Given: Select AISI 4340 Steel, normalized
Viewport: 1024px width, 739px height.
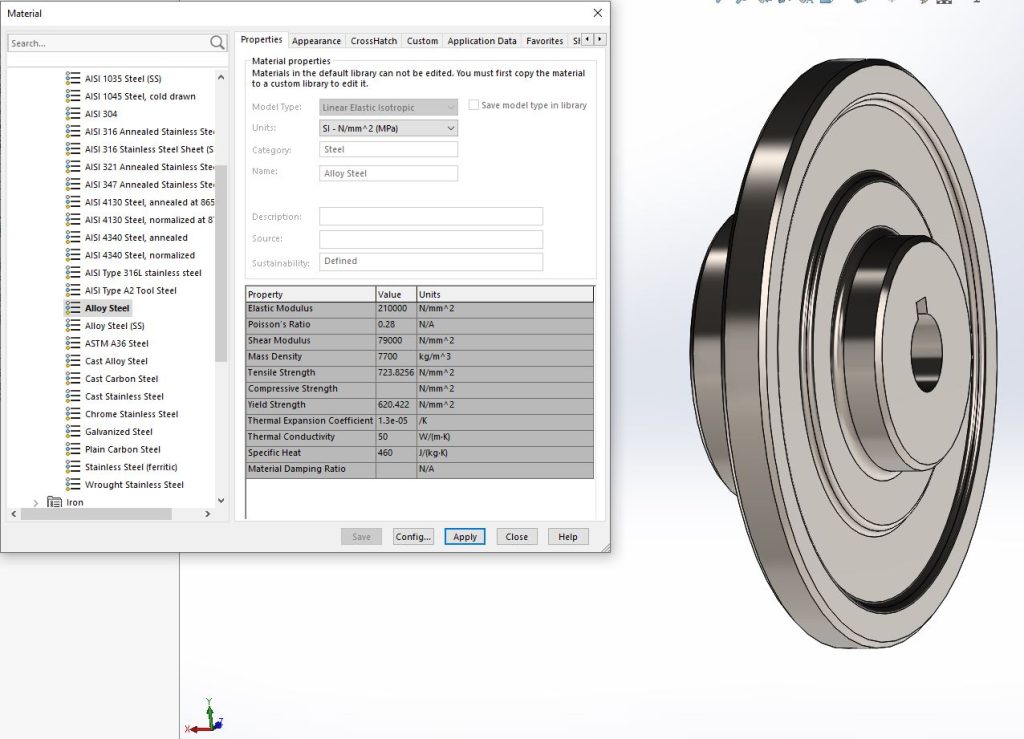Looking at the screenshot, I should (140, 255).
